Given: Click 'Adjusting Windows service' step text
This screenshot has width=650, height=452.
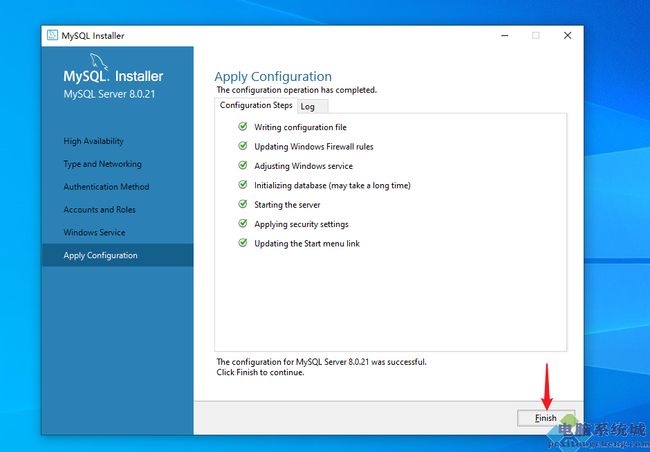Looking at the screenshot, I should coord(303,166).
